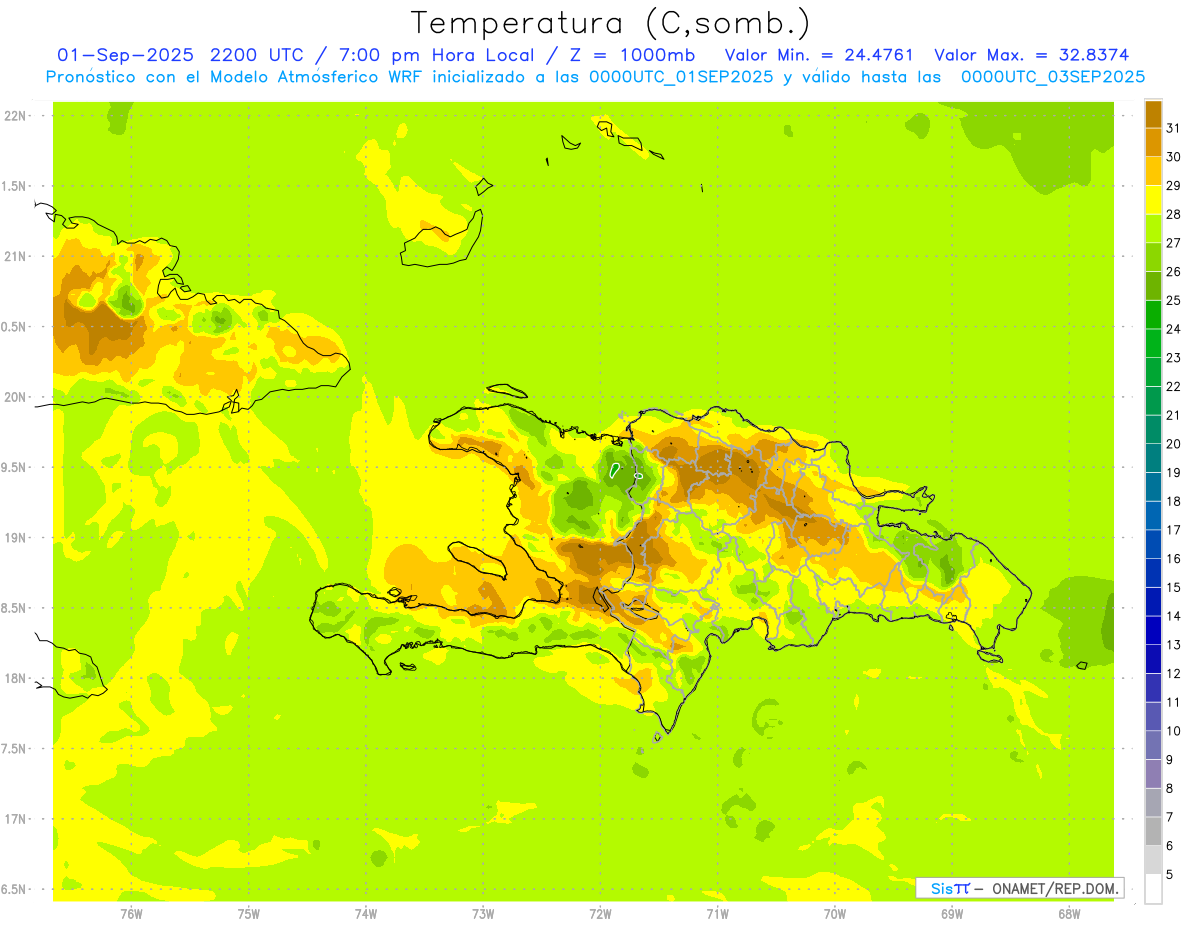The width and height of the screenshot is (1200, 927).
Task: Click the "18" colorbar scale label
Action: (1174, 501)
